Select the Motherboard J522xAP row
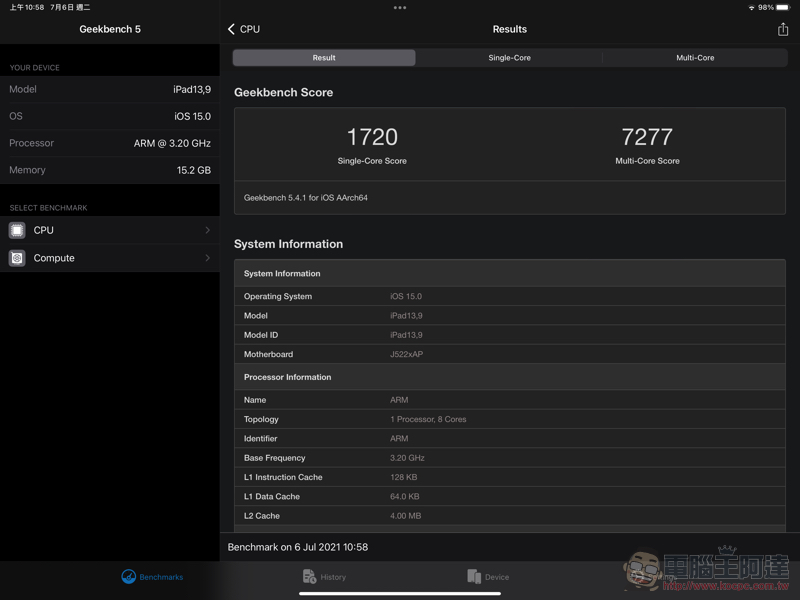The height and width of the screenshot is (600, 800). 509,354
